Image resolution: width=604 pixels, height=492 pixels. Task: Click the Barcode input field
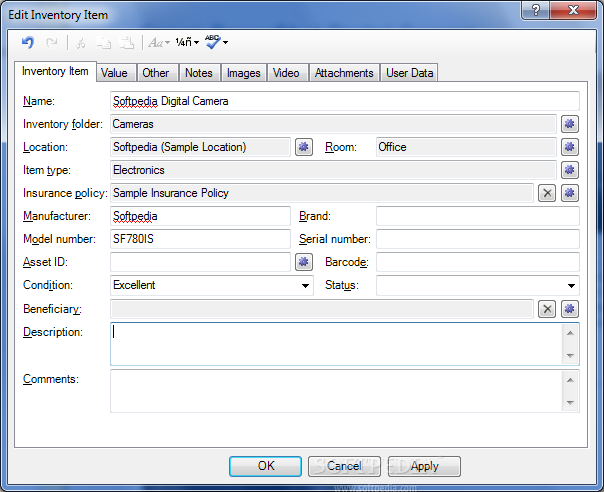478,262
